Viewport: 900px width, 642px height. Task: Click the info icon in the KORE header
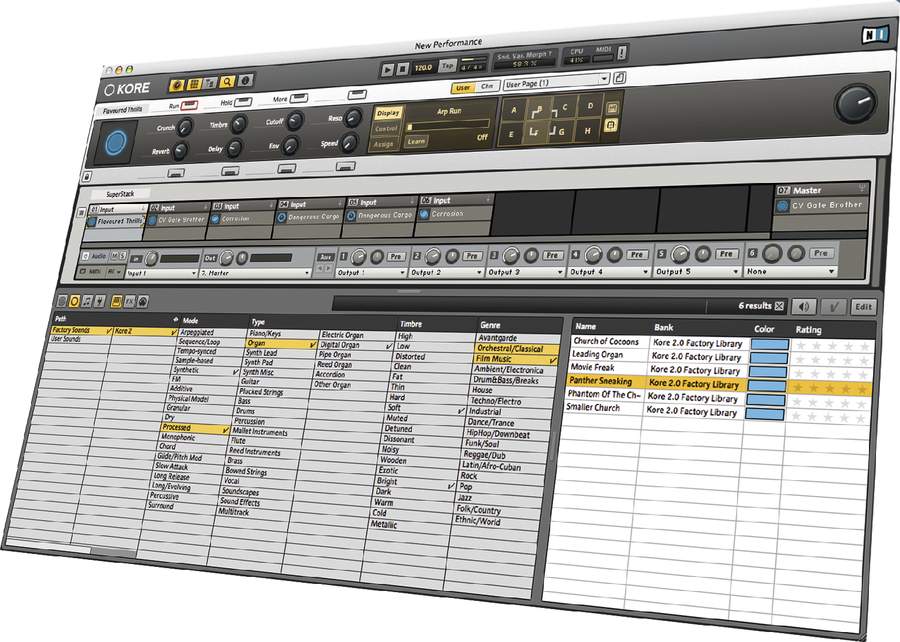tap(245, 81)
